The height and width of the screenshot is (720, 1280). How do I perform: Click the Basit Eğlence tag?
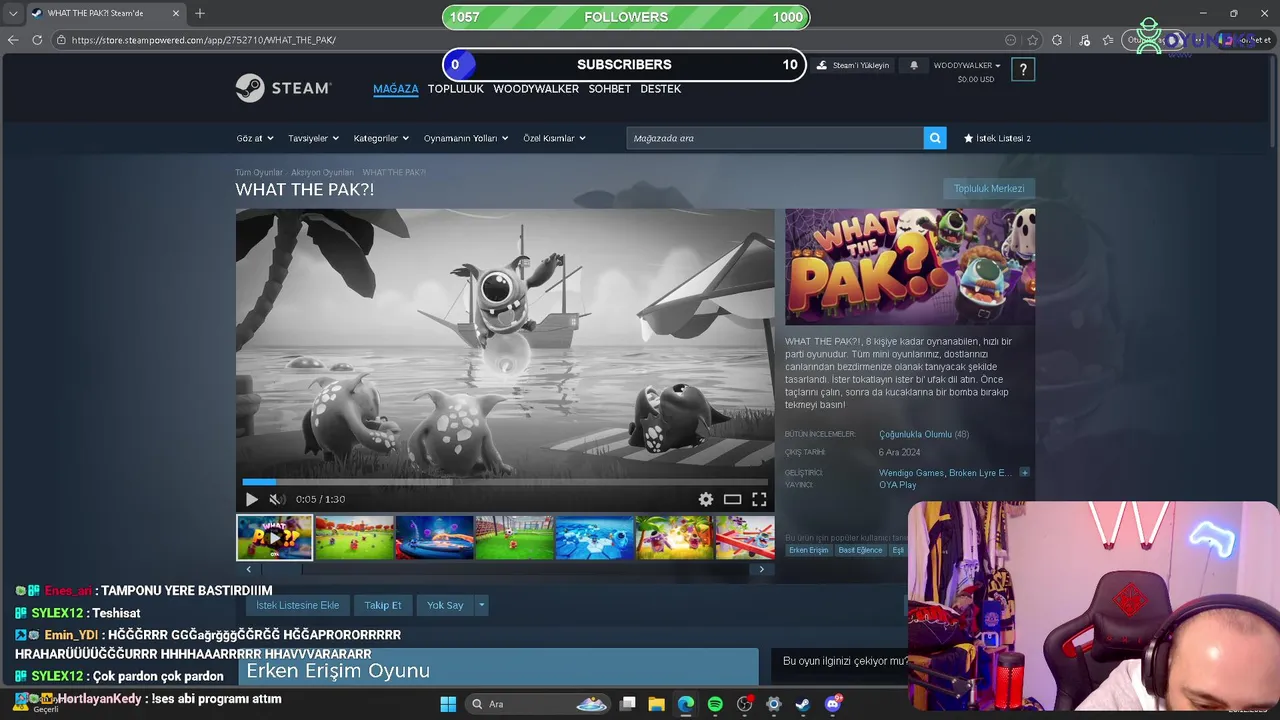pyautogui.click(x=860, y=550)
